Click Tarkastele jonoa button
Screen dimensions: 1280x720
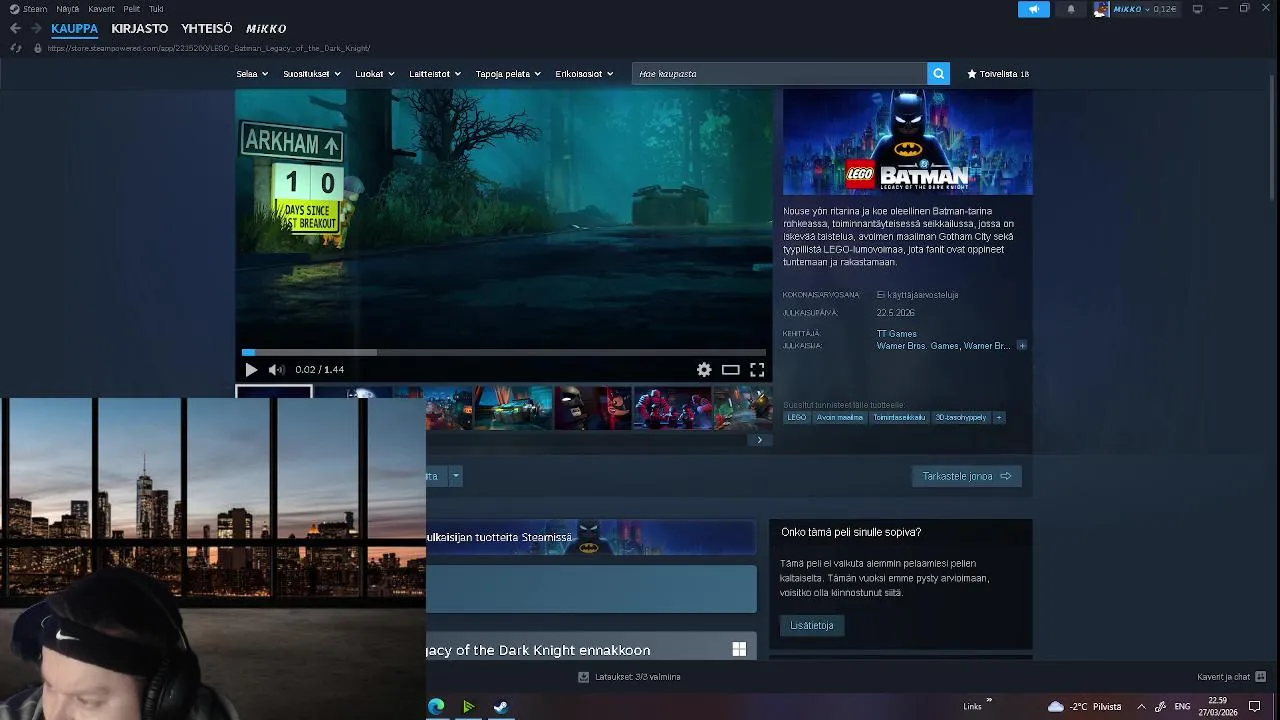[966, 477]
